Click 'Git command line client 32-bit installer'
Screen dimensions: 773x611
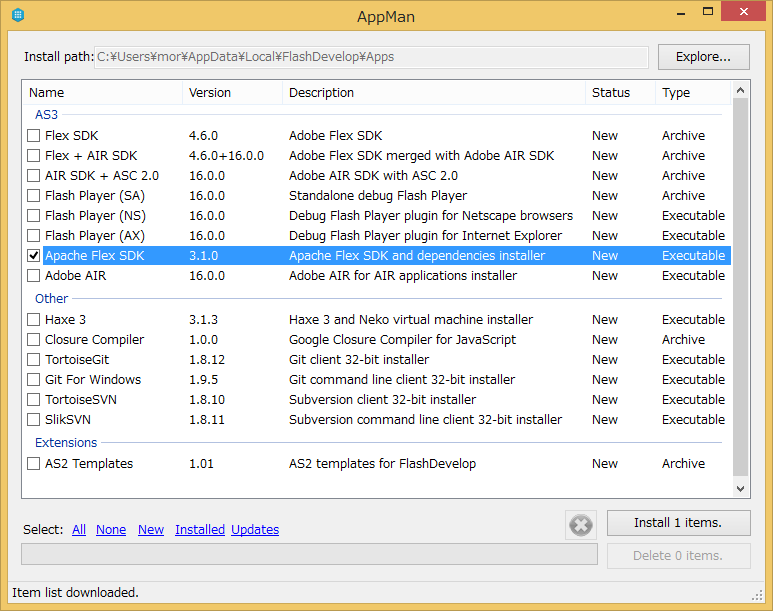402,380
